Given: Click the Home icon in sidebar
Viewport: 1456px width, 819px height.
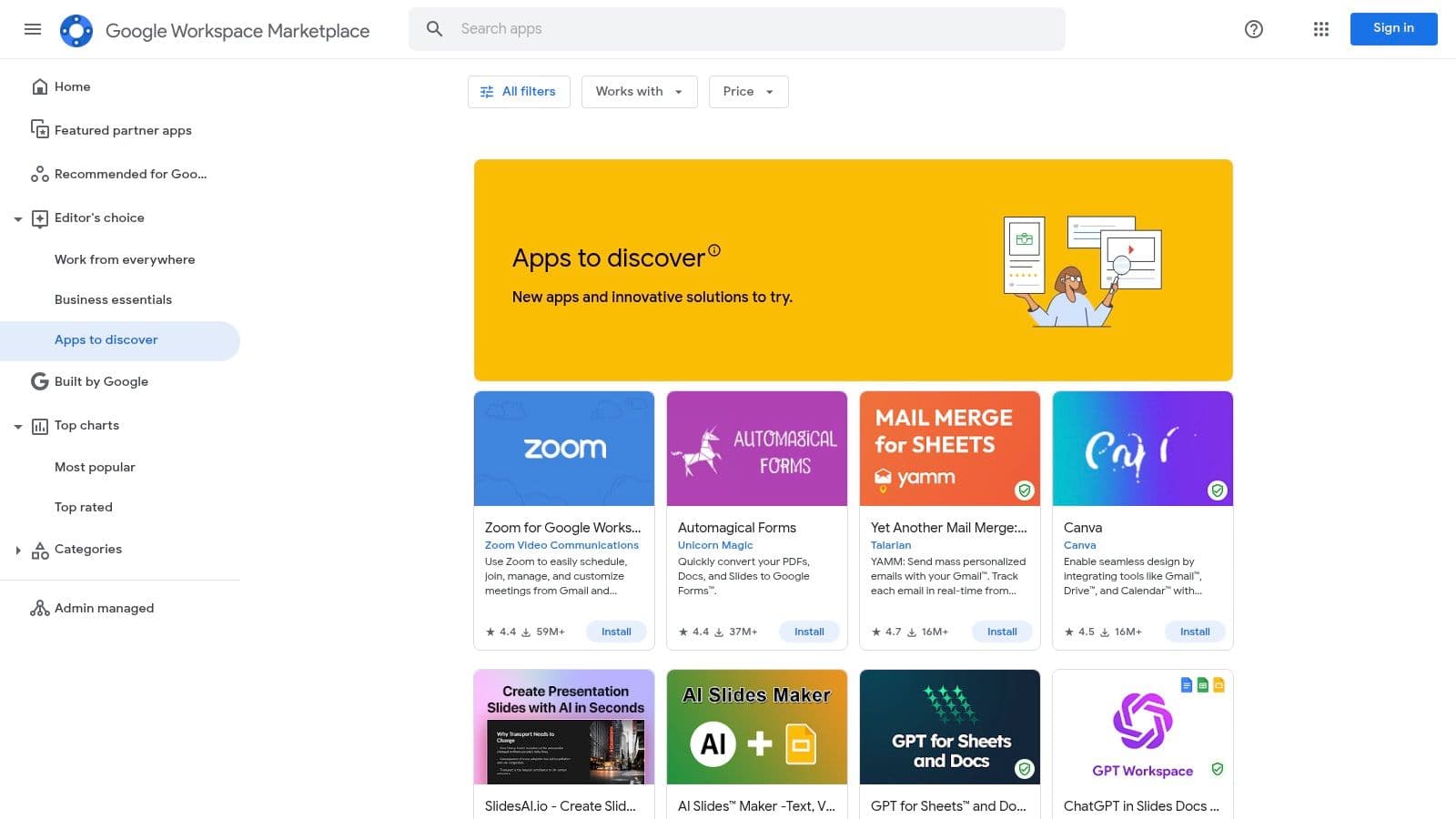Looking at the screenshot, I should 39,86.
